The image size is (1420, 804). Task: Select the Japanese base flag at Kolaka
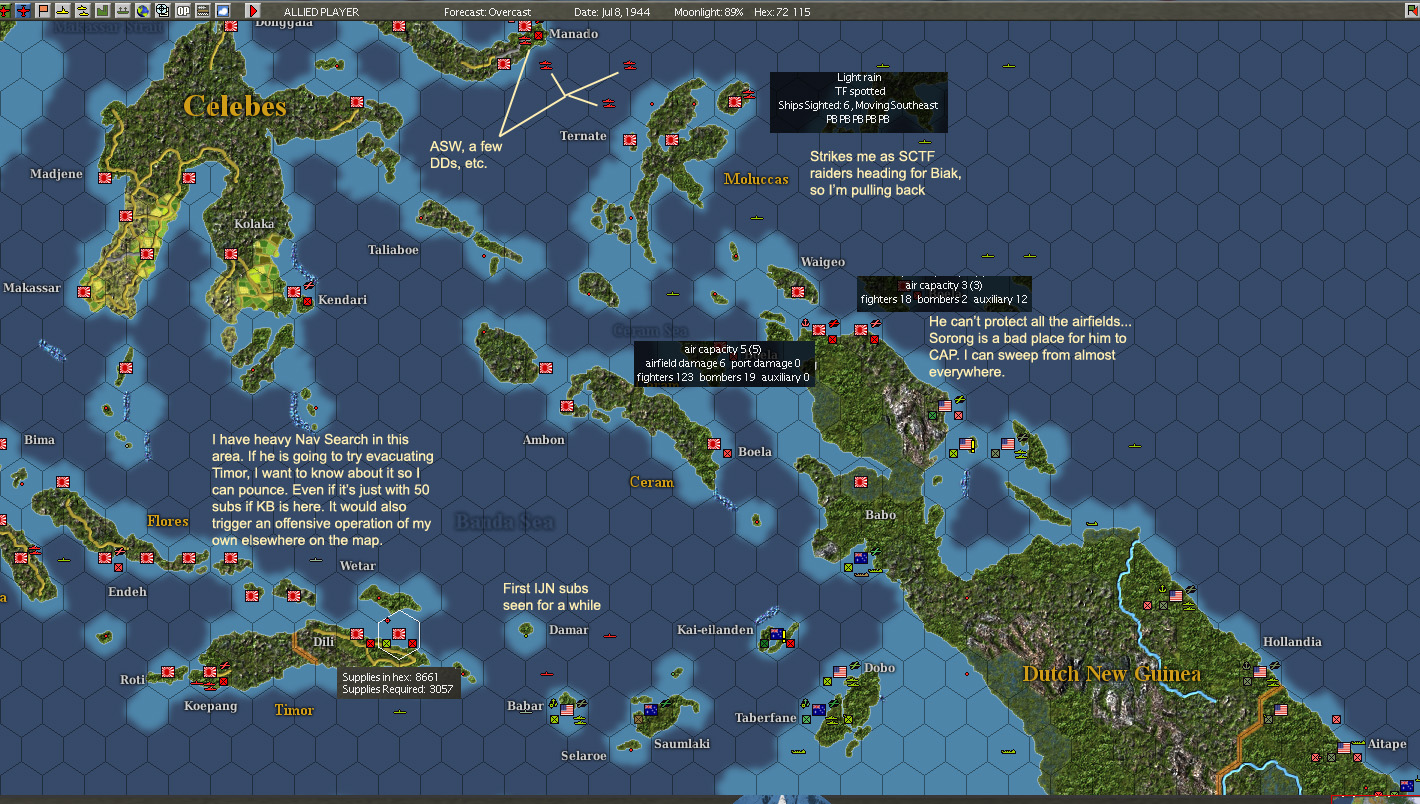click(231, 253)
